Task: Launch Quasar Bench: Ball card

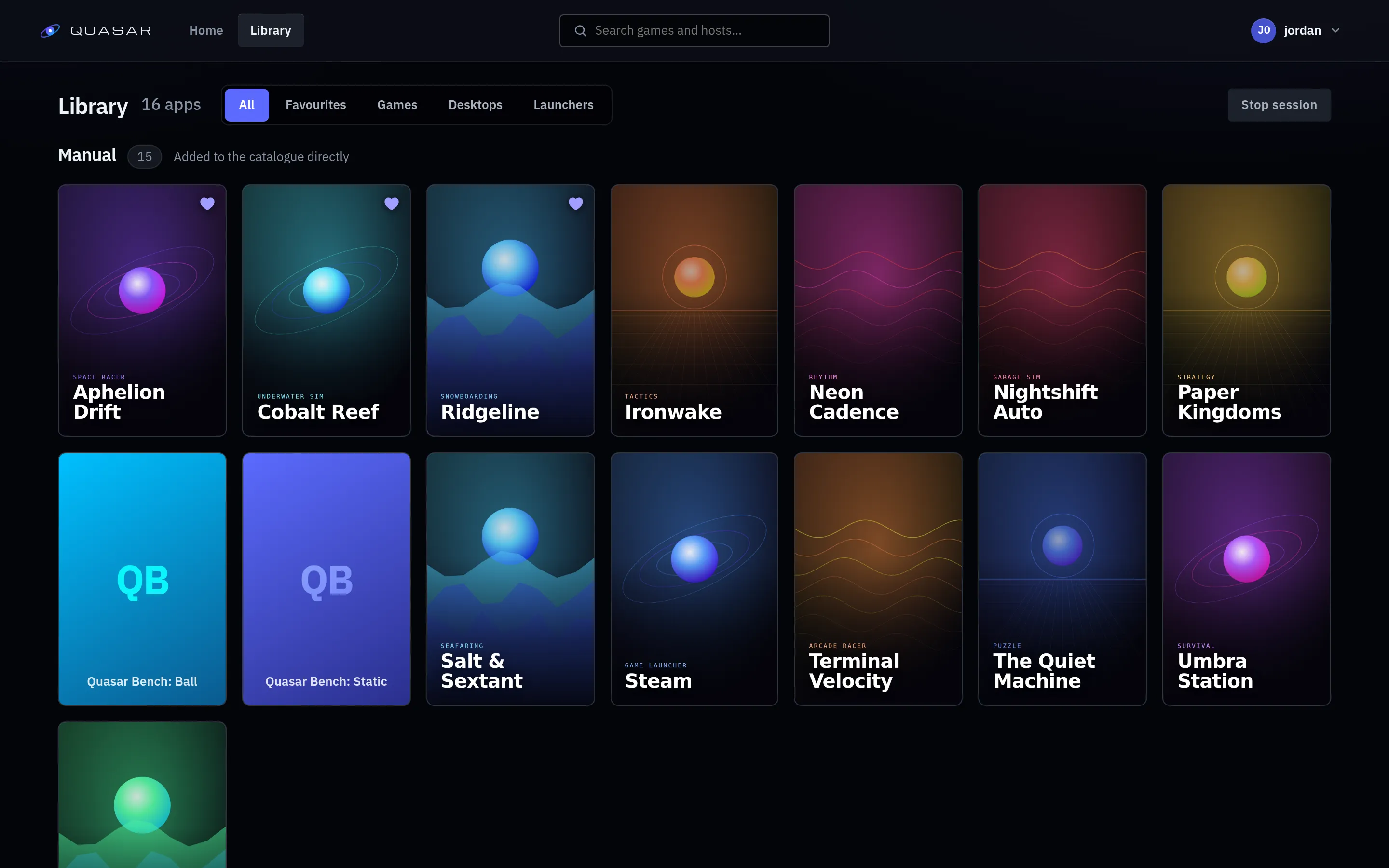Action: pyautogui.click(x=142, y=579)
